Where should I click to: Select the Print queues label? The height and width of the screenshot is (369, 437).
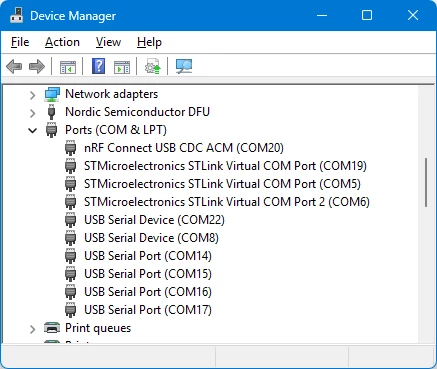98,328
